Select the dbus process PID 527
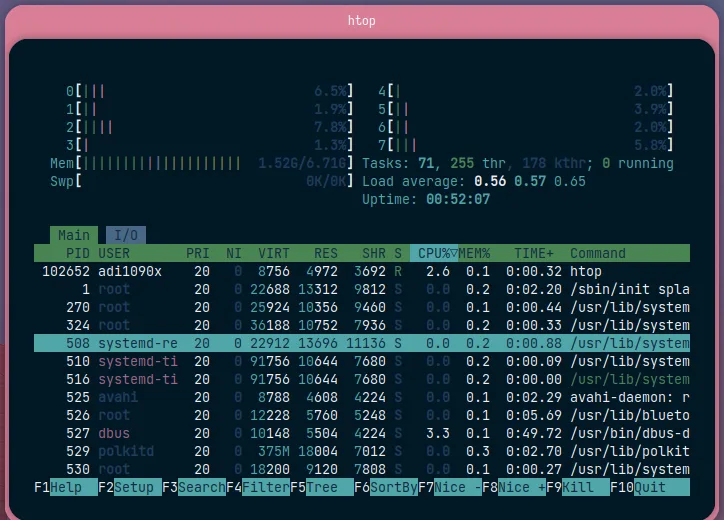The width and height of the screenshot is (724, 520). (x=362, y=433)
